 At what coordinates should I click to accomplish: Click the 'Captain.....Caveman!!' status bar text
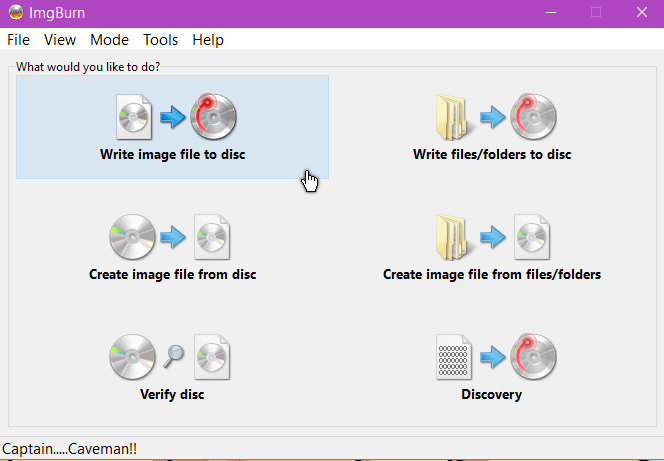pos(69,449)
